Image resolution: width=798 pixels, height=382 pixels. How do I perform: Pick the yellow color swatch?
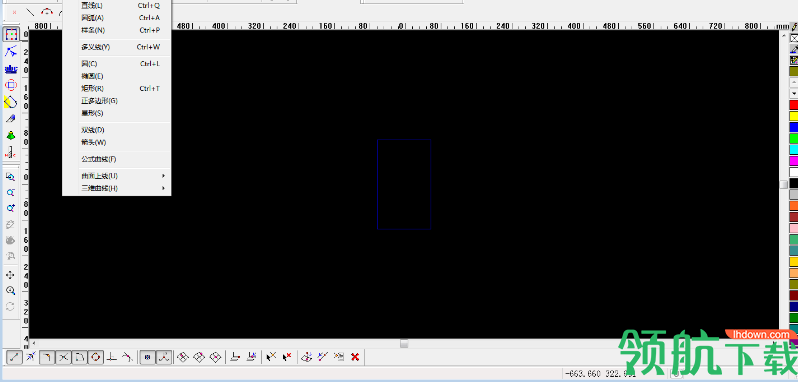pyautogui.click(x=793, y=116)
